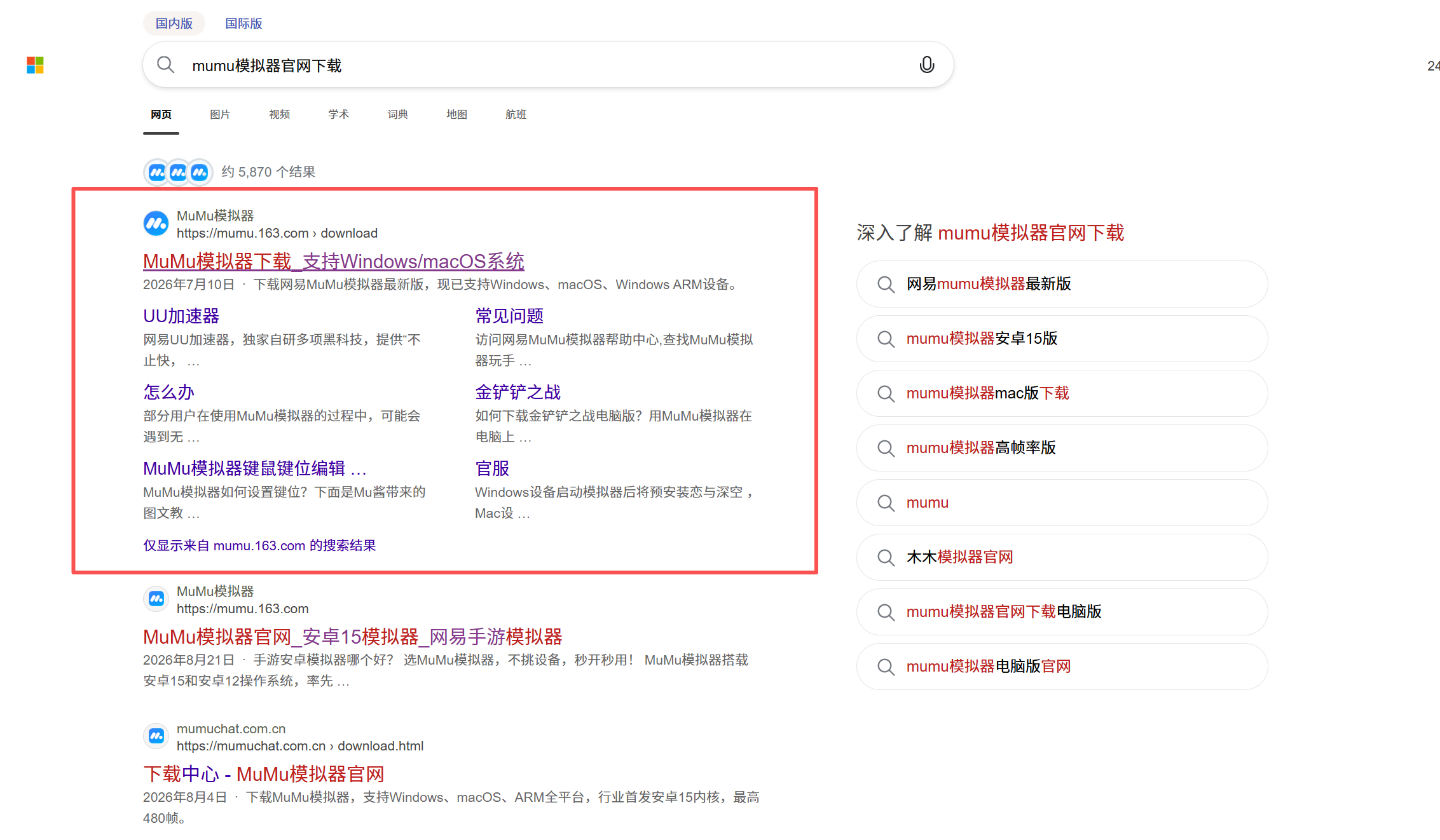Click the search query input field

547,65
